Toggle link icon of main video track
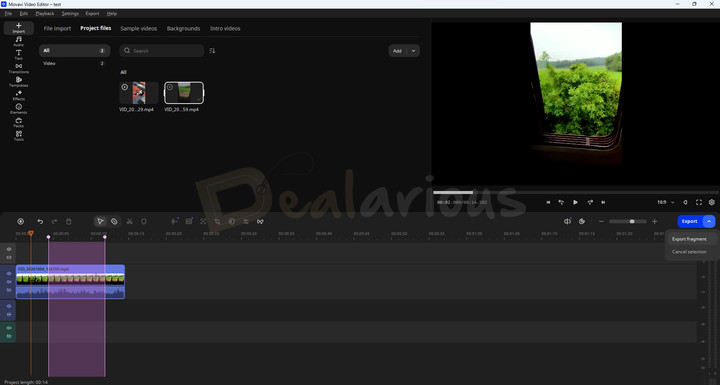The image size is (720, 385). [9, 290]
